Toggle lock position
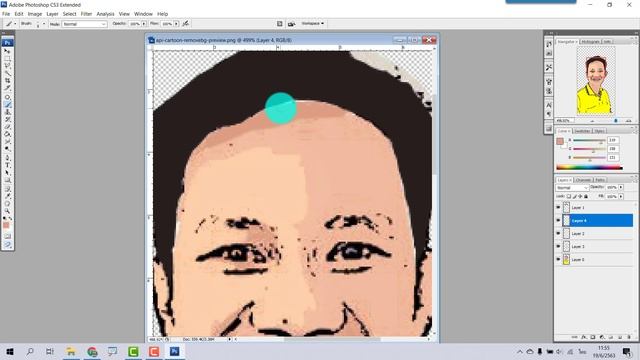Viewport: 640px width, 360px height. [x=580, y=196]
